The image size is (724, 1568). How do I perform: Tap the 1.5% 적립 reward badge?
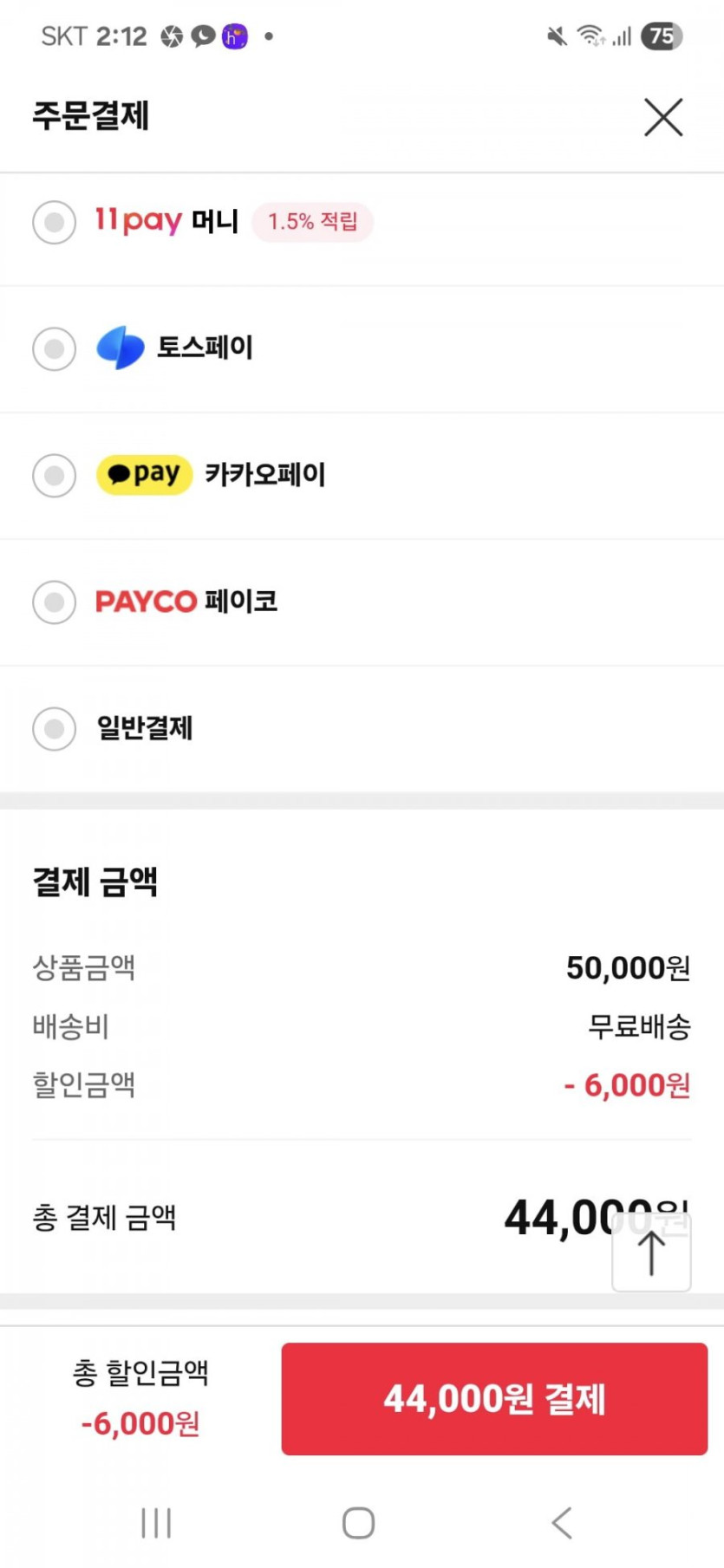coord(312,222)
